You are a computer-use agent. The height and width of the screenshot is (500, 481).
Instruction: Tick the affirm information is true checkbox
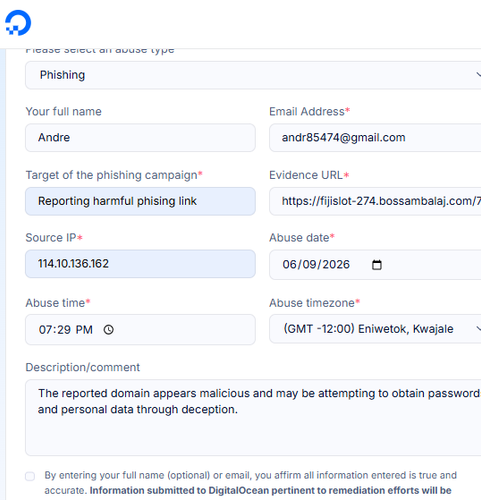pyautogui.click(x=30, y=476)
